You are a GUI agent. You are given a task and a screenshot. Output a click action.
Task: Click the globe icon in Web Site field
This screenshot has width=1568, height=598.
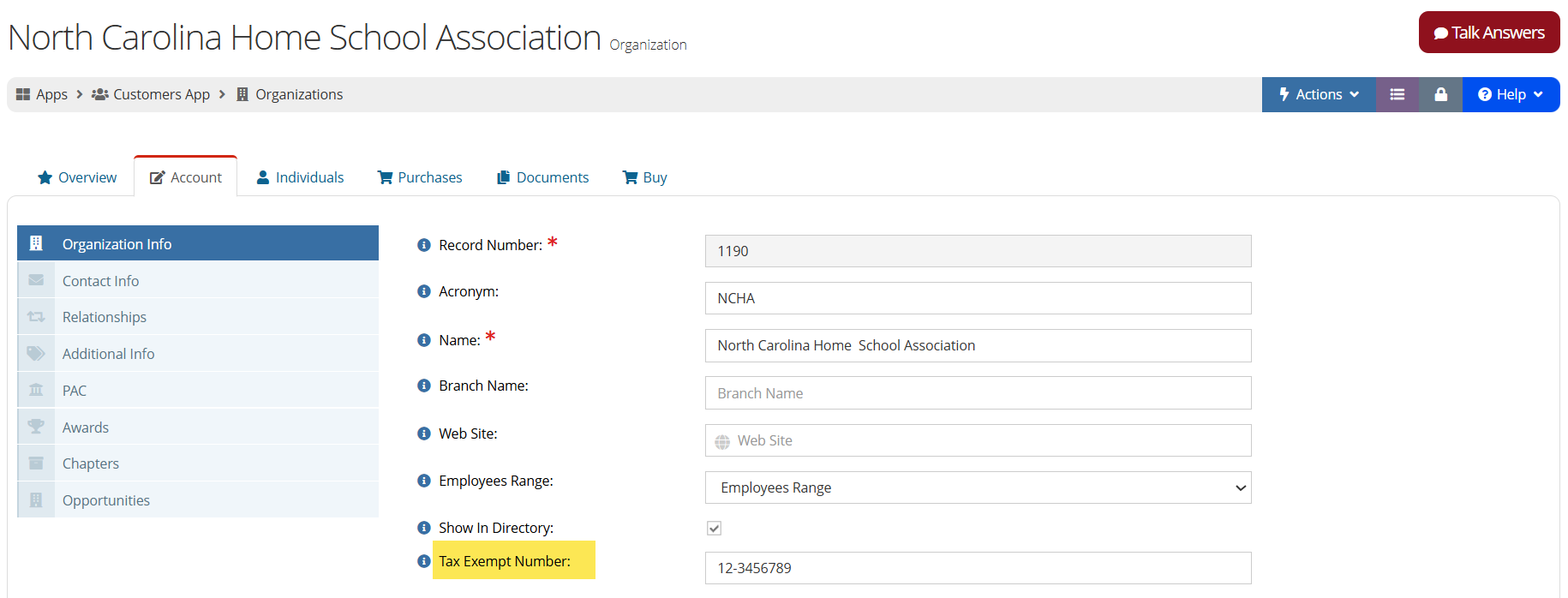(x=722, y=441)
